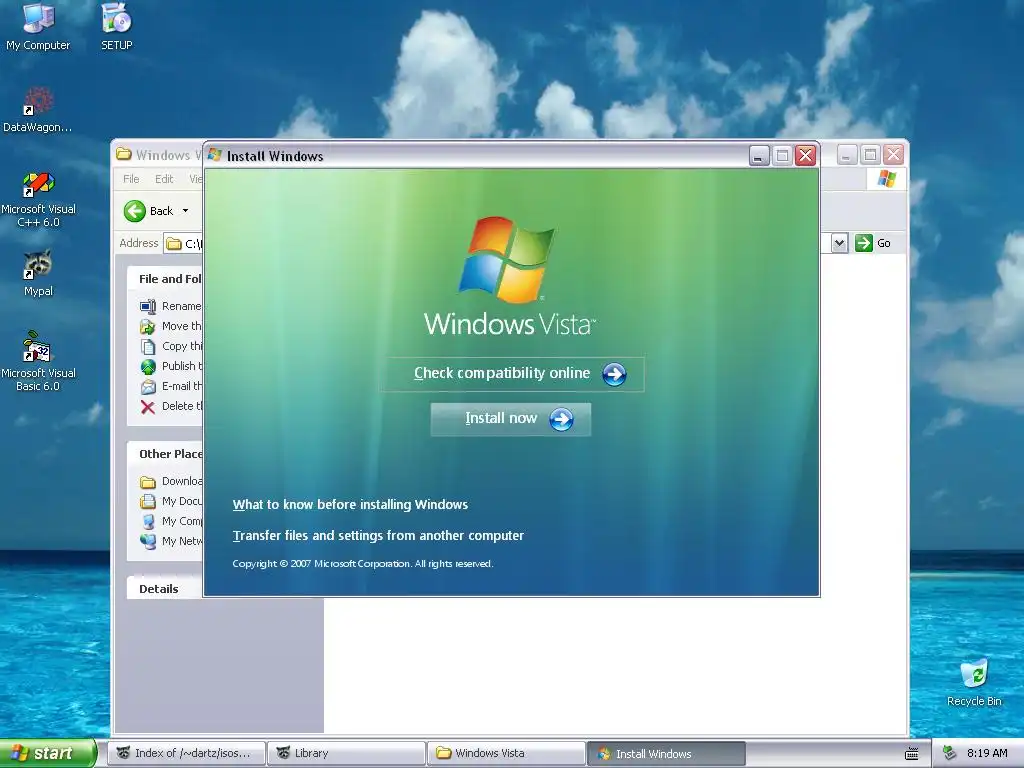
Task: Switch to Library taskbar item
Action: point(346,754)
